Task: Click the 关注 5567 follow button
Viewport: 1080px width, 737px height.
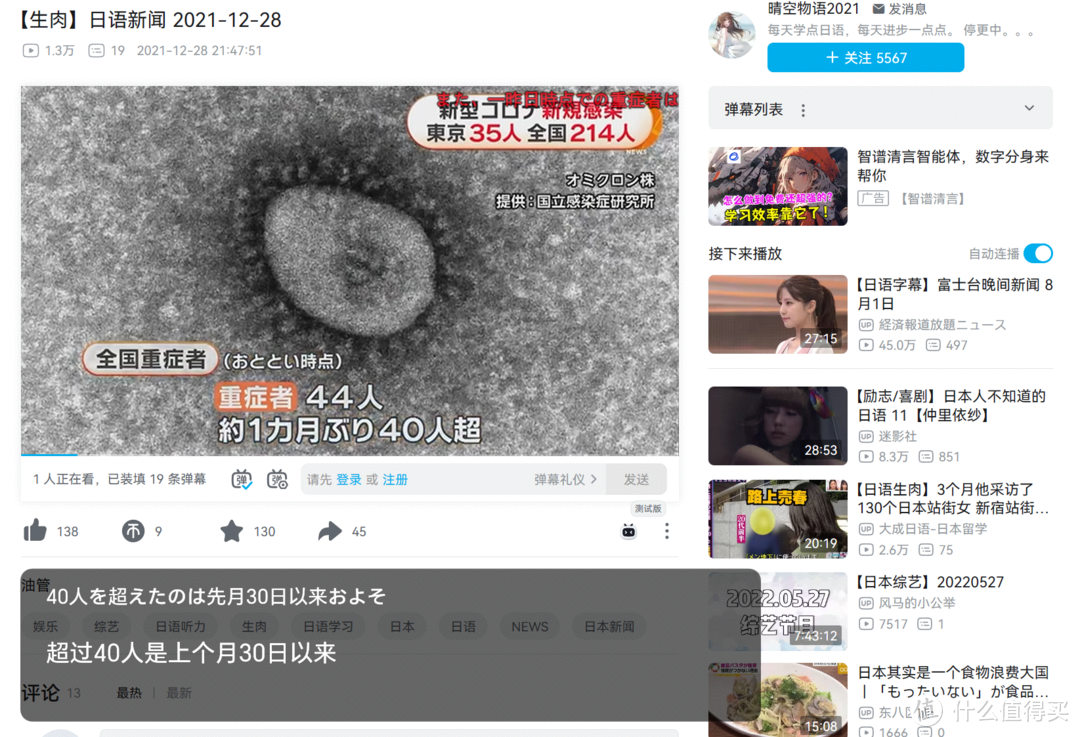Action: tap(865, 58)
